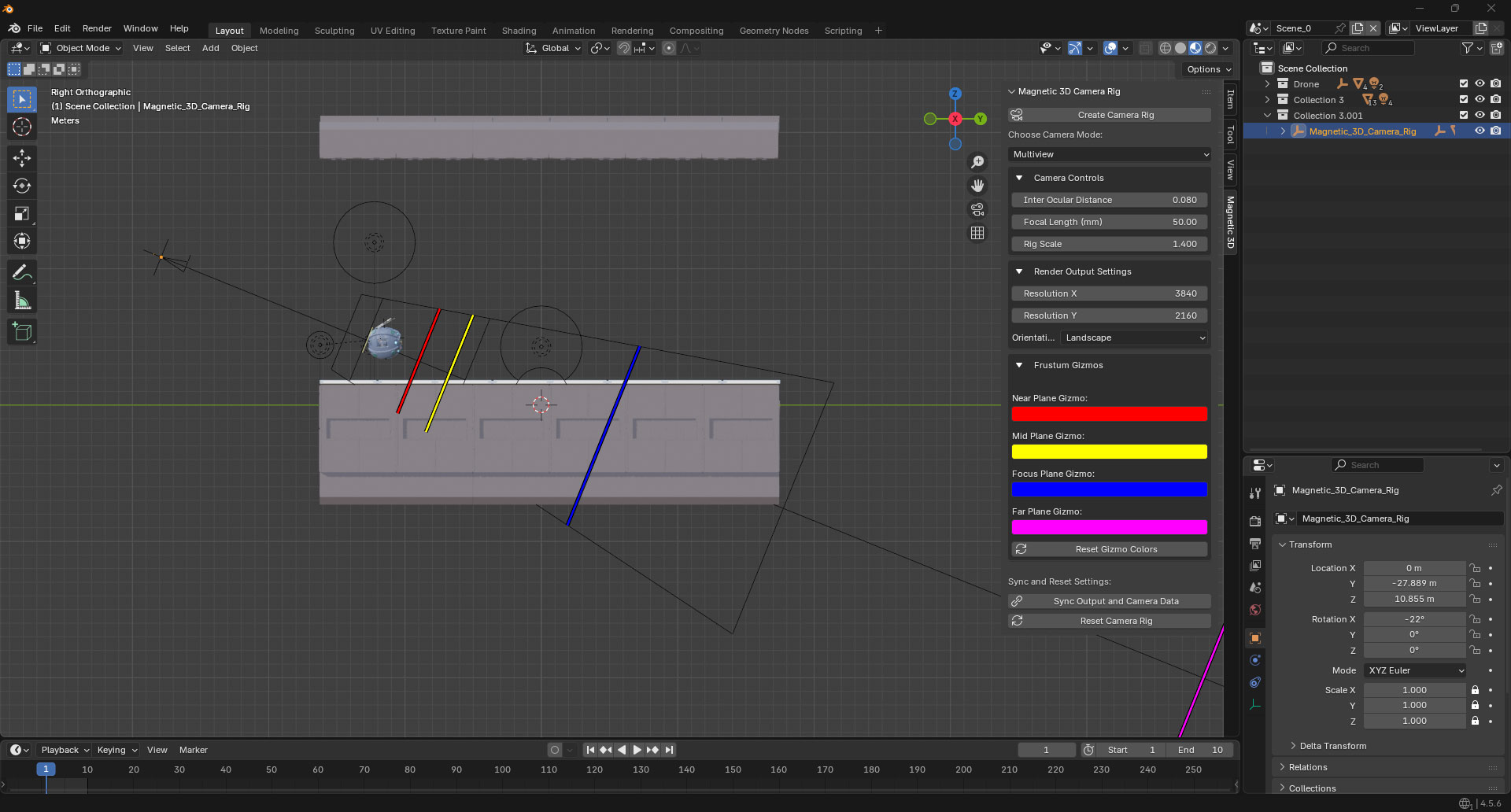Select the Rotate tool
Screen dimensions: 1511x812
22,186
